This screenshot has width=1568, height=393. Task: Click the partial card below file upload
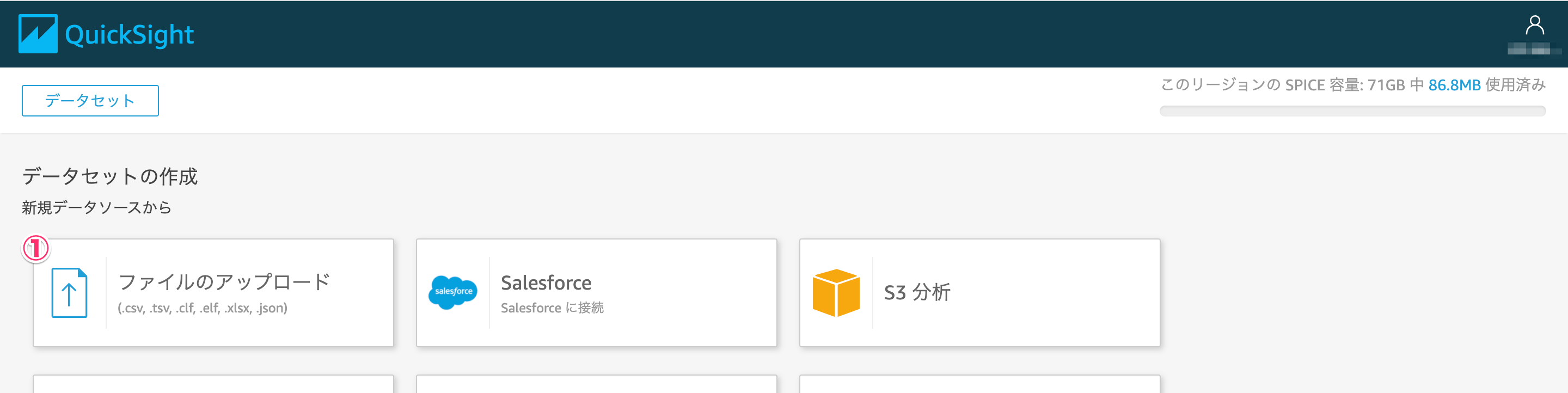[213, 384]
